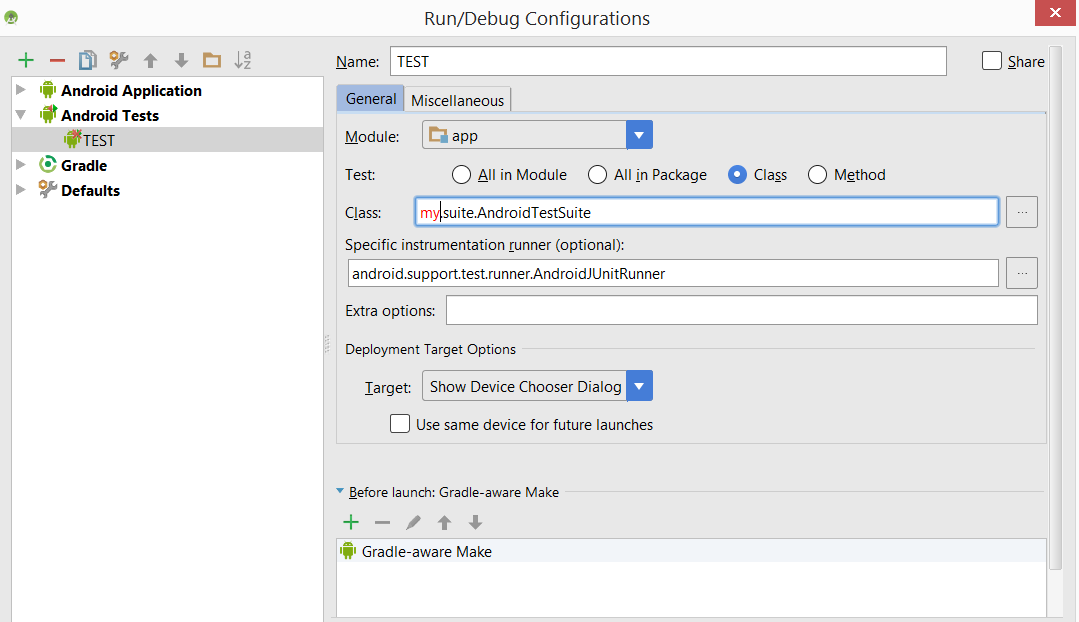This screenshot has width=1079, height=622.
Task: Copy configuration using the duplicate icon
Action: pos(87,61)
